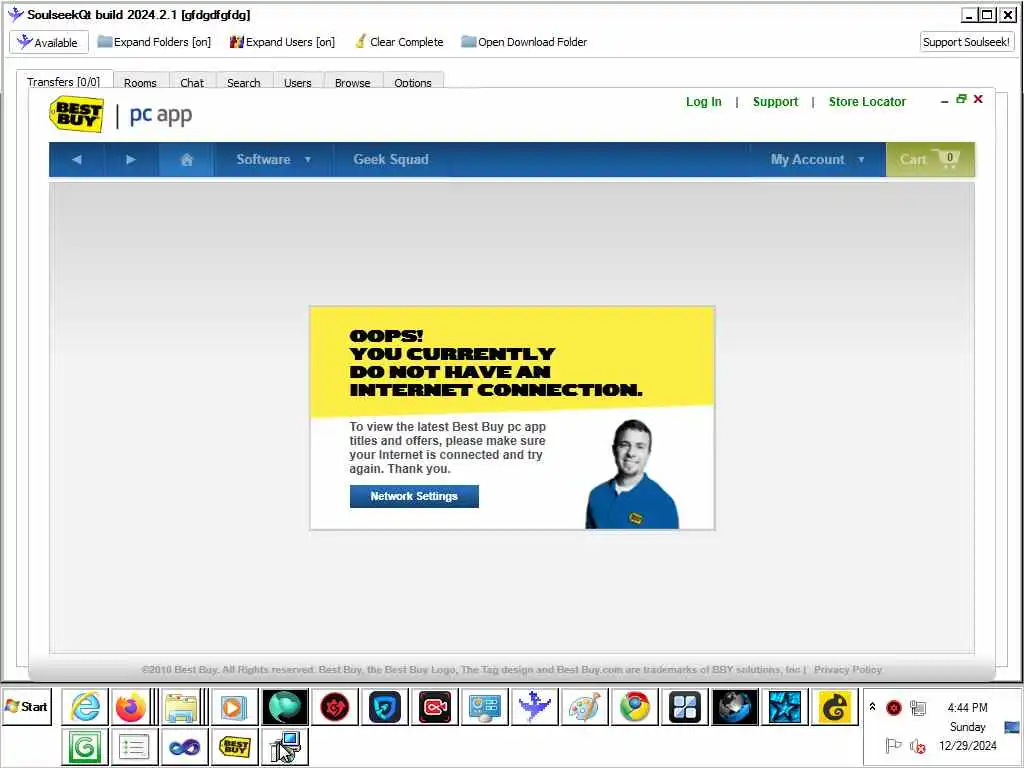Switch to the Rooms tab
The width and height of the screenshot is (1024, 768).
pyautogui.click(x=140, y=82)
